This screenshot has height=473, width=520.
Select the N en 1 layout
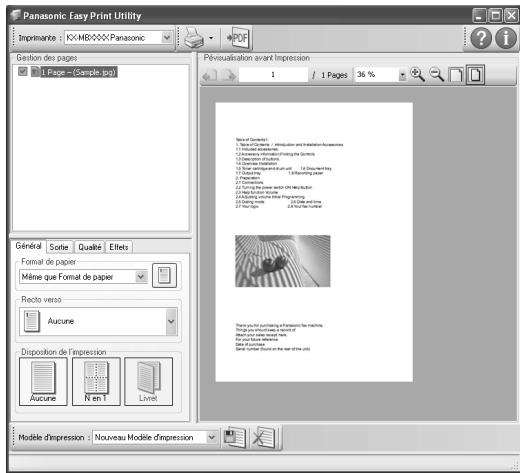point(96,382)
